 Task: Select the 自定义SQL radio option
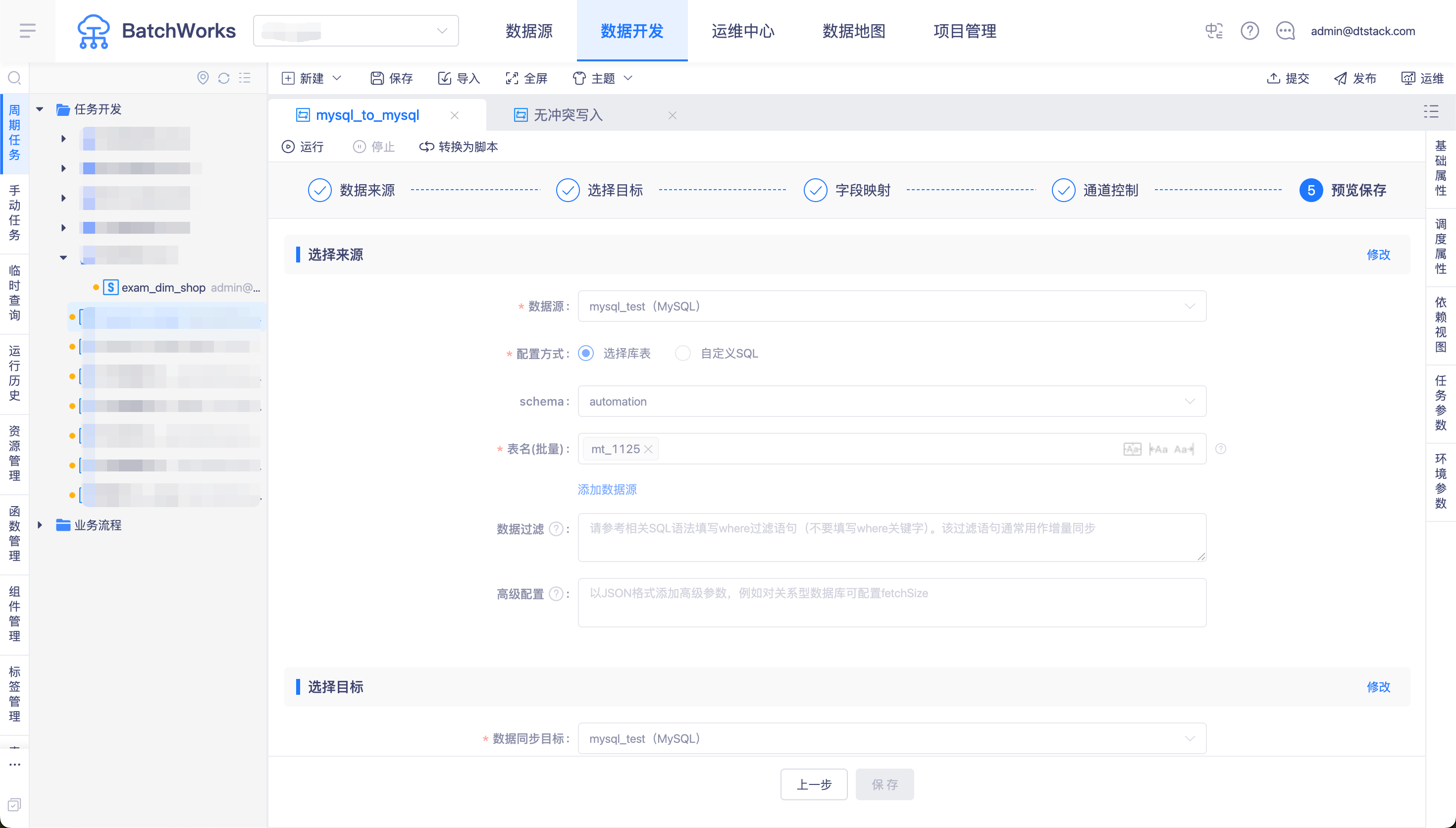[683, 353]
